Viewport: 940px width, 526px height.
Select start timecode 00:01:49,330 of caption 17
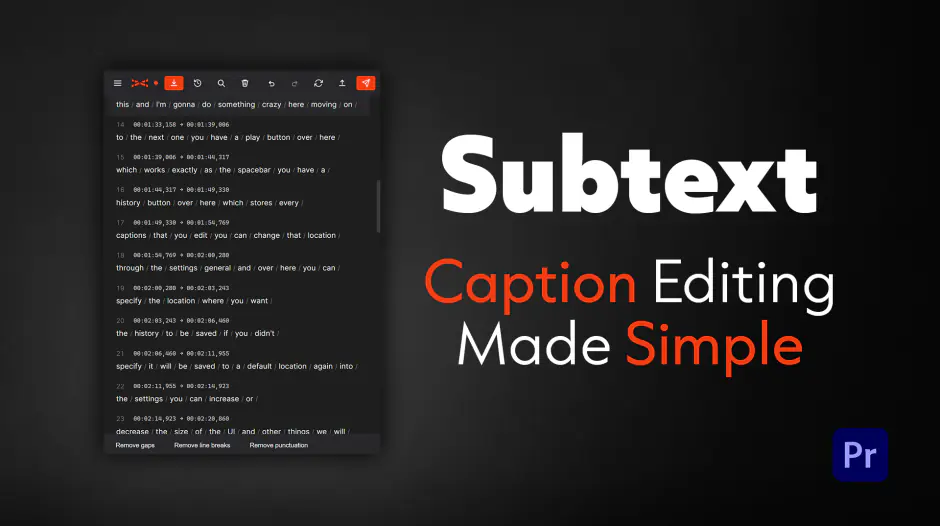155,223
